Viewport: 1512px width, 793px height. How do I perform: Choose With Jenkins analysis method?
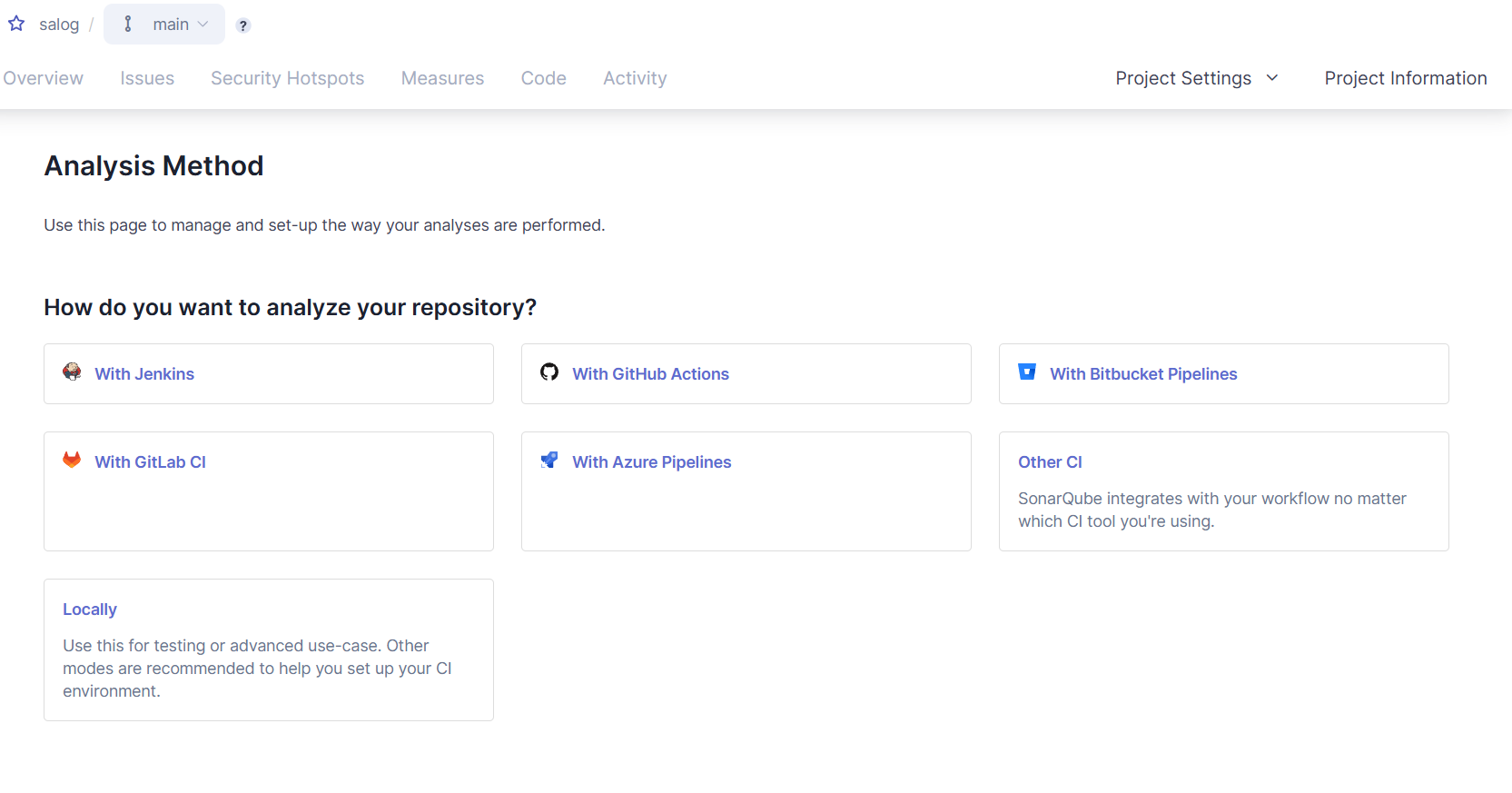tap(269, 373)
